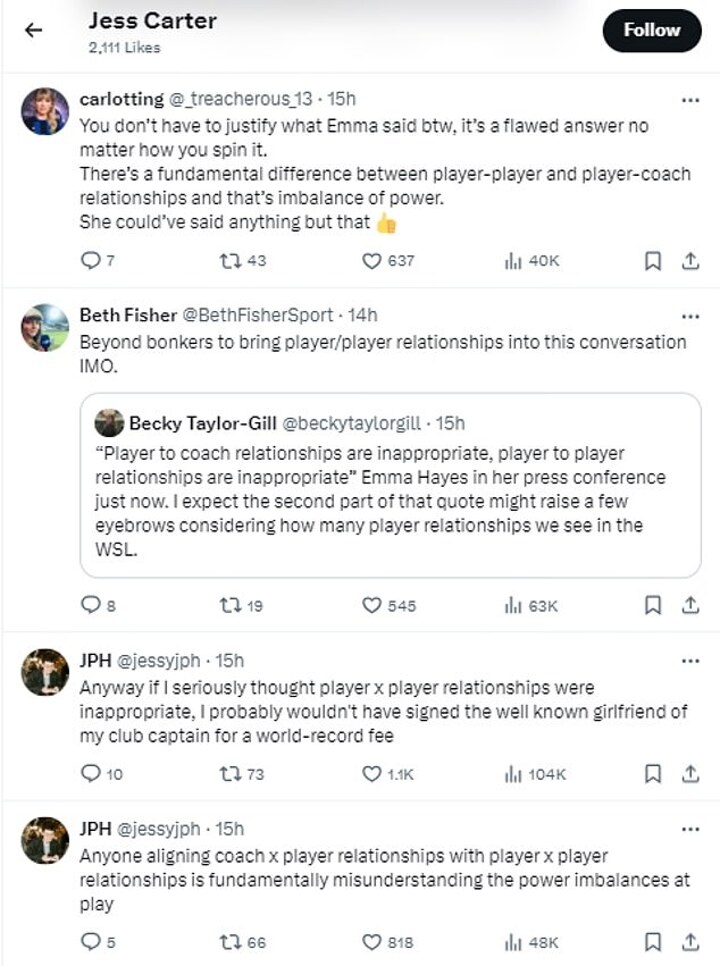
Task: Like carlotting's tweet with 637 likes
Action: (x=372, y=261)
